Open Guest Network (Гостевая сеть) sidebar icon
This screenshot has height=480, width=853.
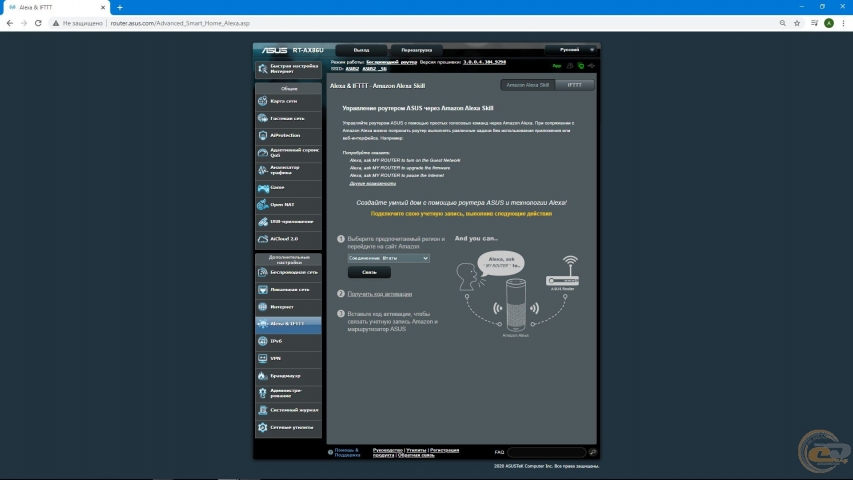point(263,118)
